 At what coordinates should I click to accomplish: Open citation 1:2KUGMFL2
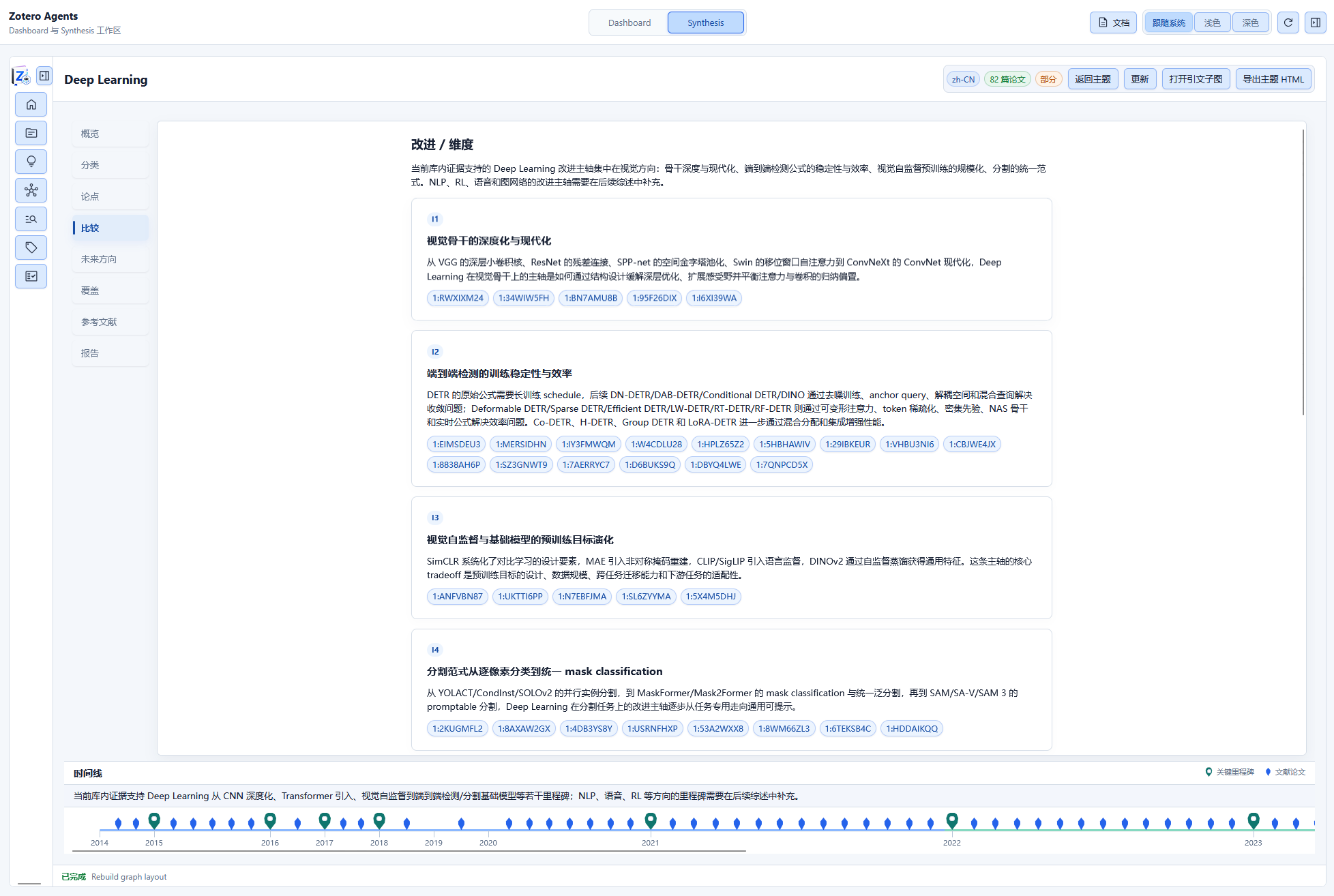(x=458, y=728)
